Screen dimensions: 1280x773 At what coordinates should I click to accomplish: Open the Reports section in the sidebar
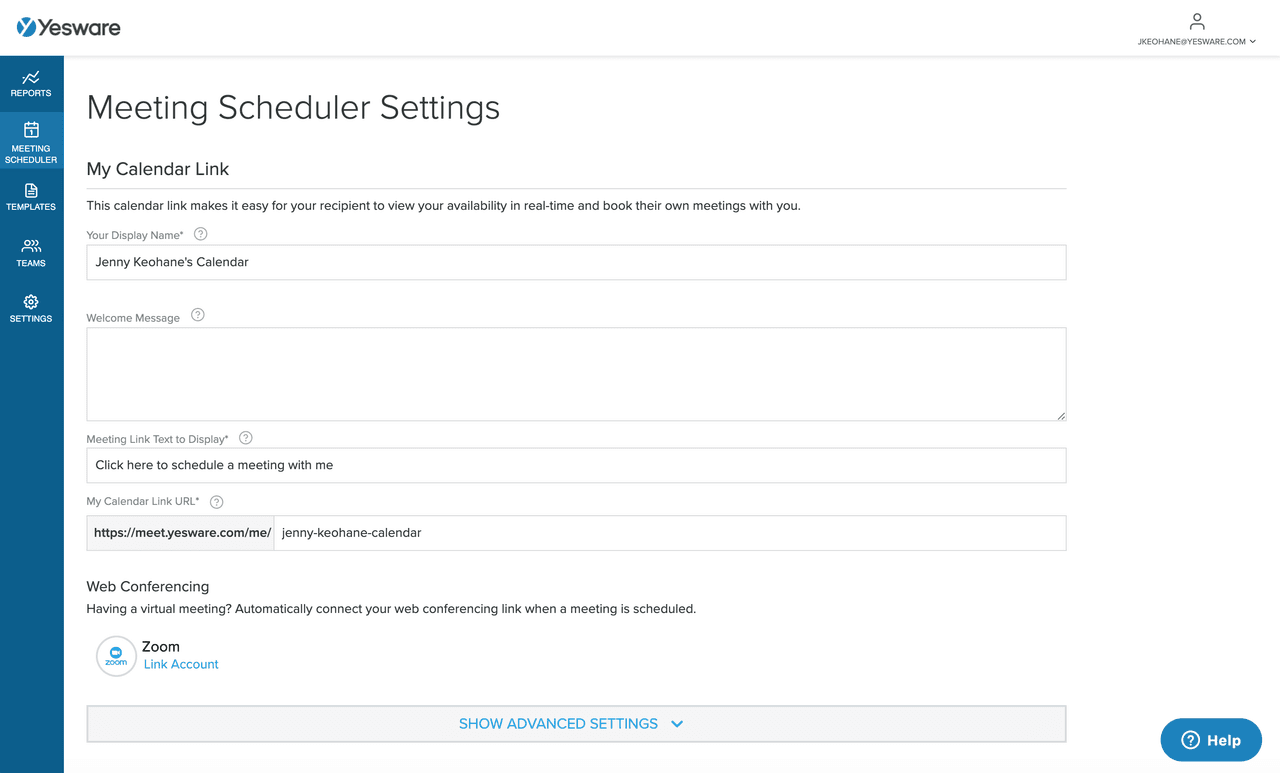(31, 84)
